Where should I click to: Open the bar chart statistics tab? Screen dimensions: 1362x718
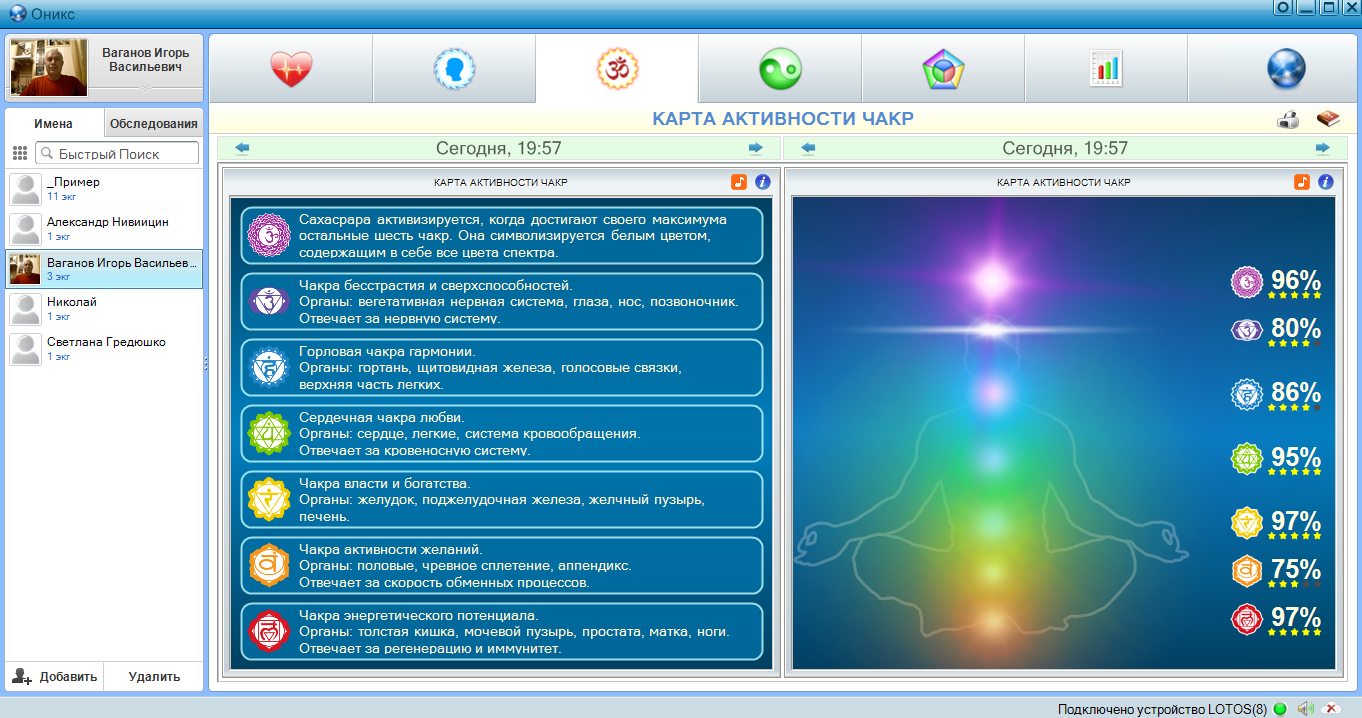pyautogui.click(x=1106, y=69)
